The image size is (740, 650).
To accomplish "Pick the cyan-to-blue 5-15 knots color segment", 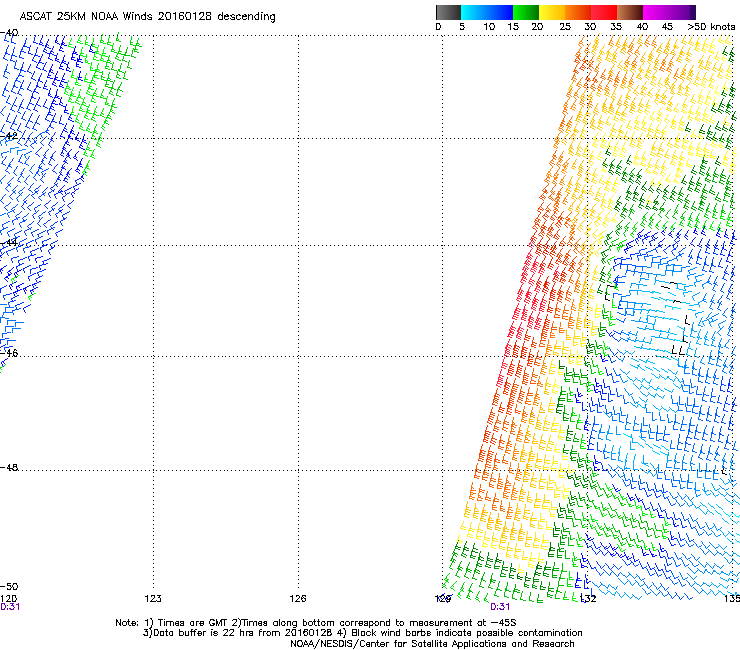I will [487, 12].
